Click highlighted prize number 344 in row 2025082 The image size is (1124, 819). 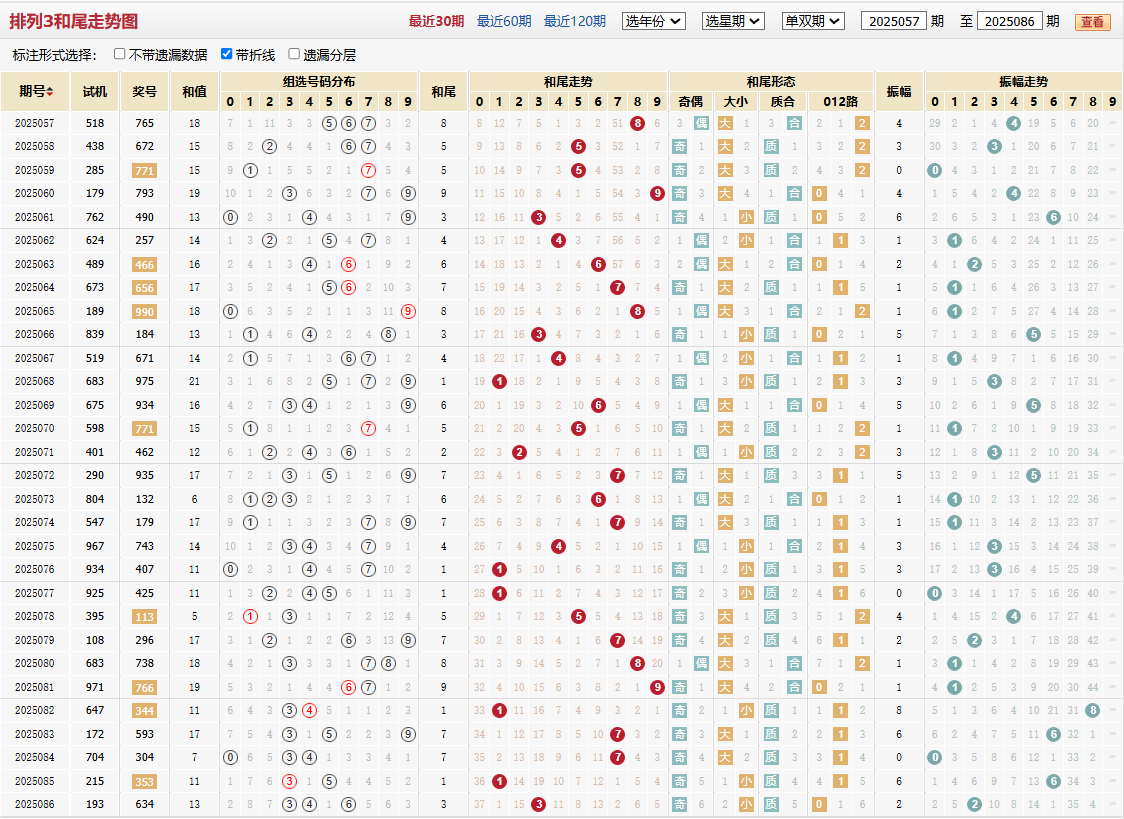pos(145,711)
